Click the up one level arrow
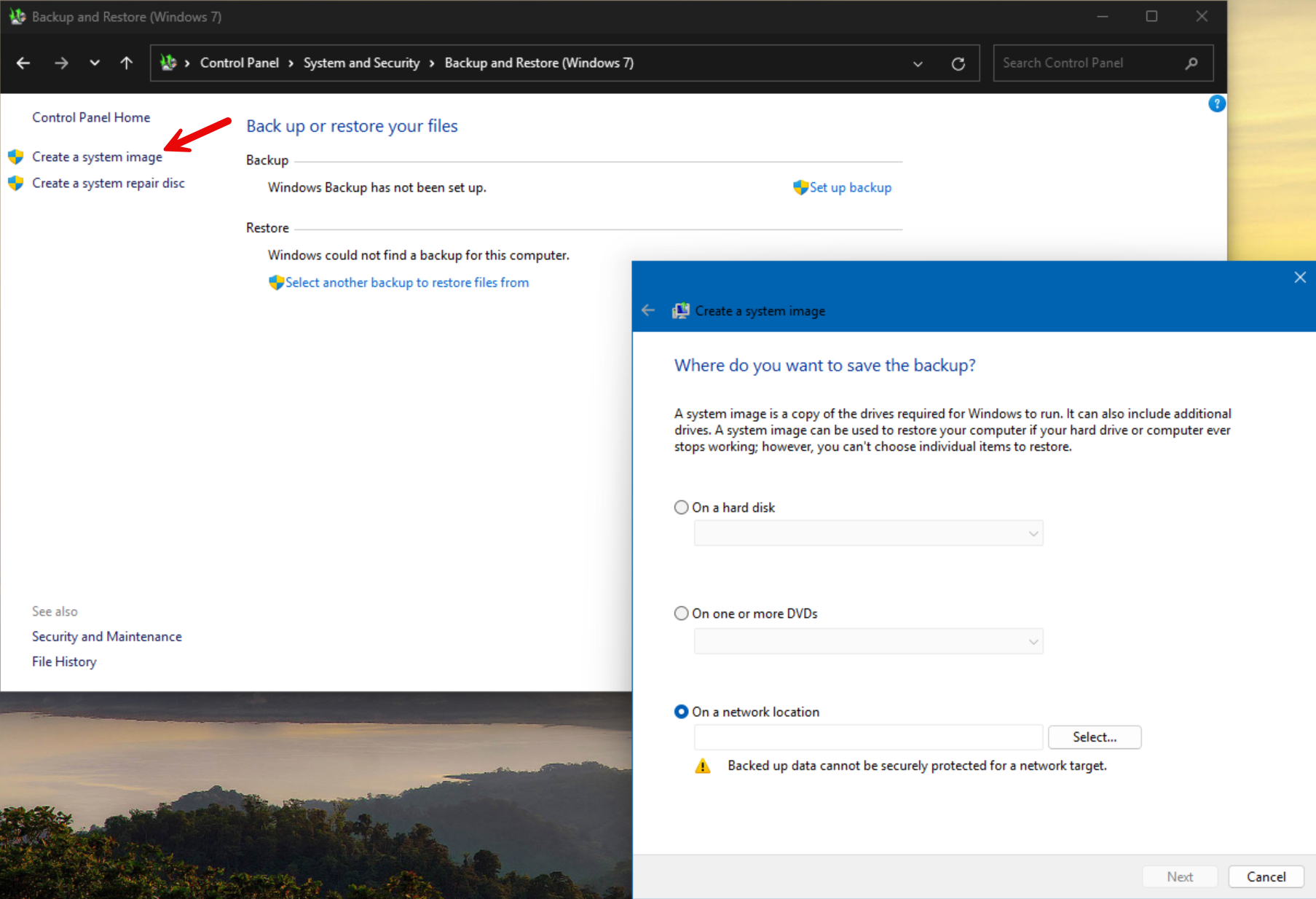The image size is (1316, 899). pyautogui.click(x=126, y=63)
